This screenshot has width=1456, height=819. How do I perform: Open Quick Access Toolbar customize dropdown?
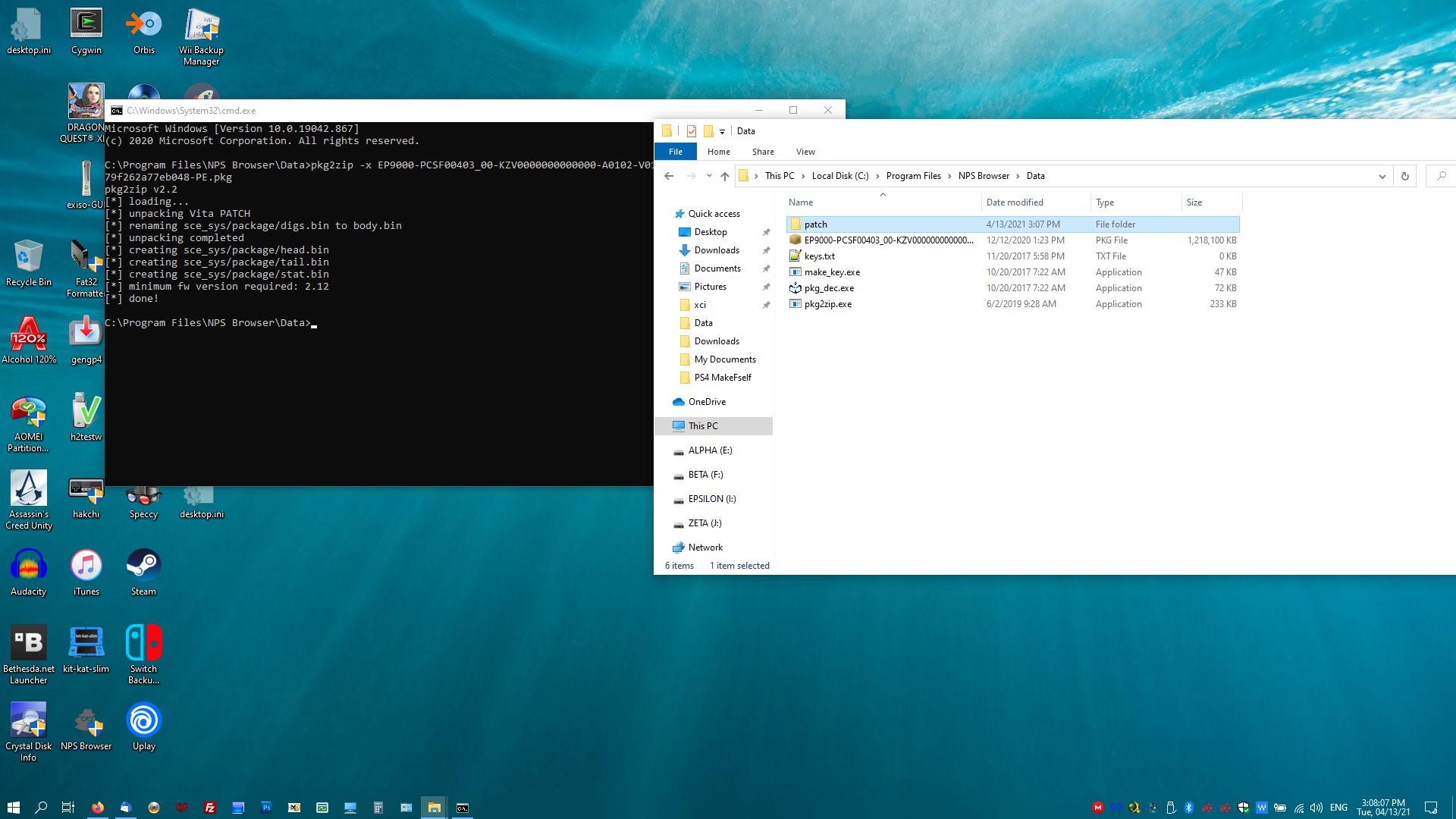[722, 131]
